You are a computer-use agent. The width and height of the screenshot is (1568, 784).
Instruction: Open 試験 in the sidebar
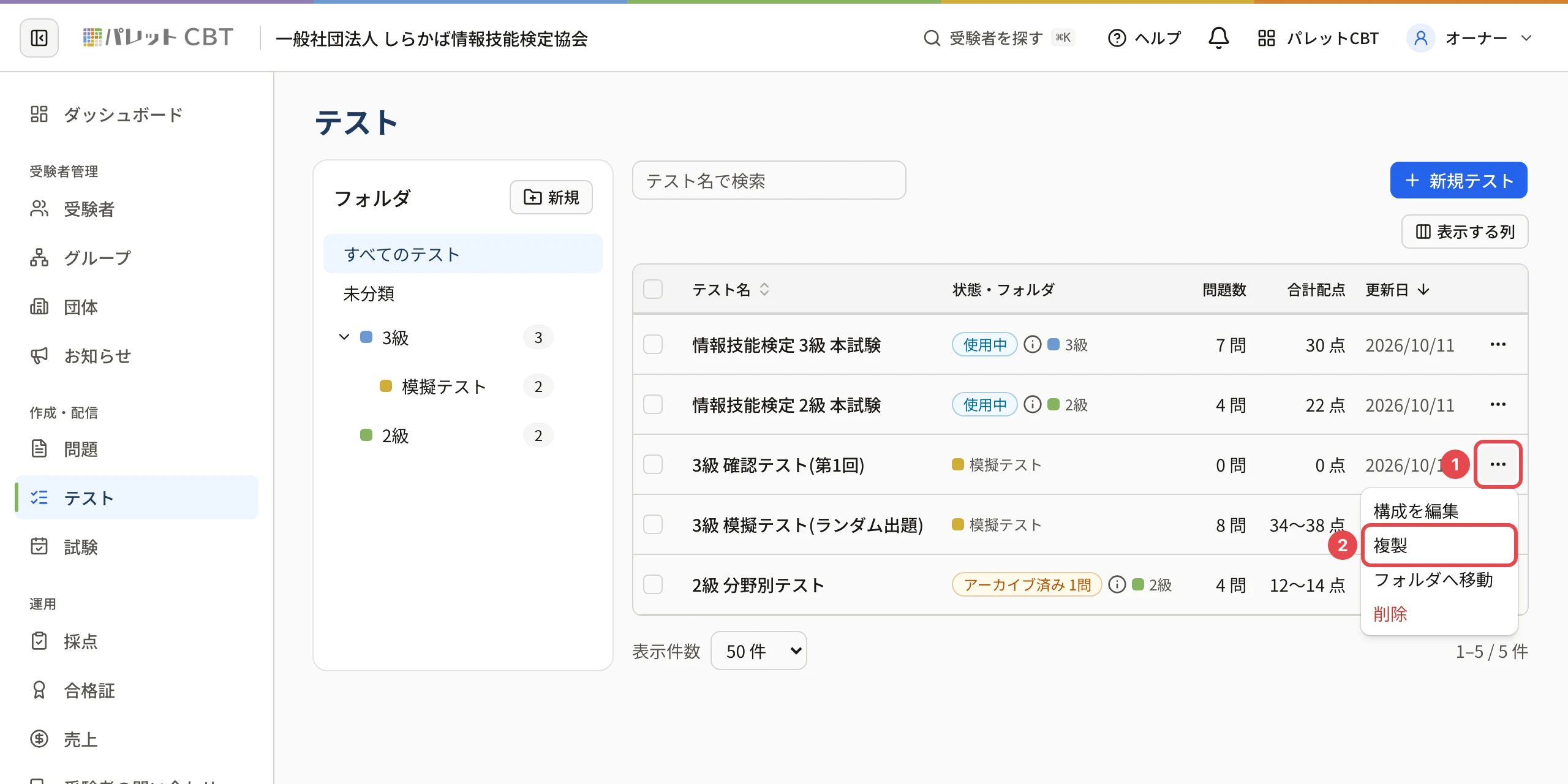137,547
